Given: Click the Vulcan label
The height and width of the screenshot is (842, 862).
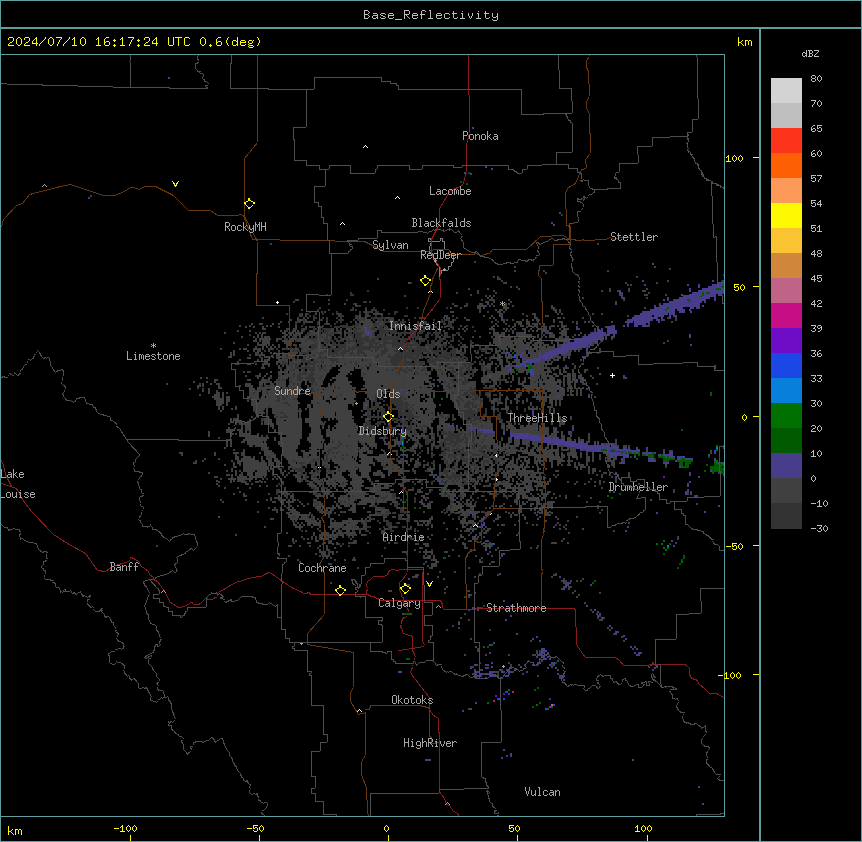Looking at the screenshot, I should 543,792.
